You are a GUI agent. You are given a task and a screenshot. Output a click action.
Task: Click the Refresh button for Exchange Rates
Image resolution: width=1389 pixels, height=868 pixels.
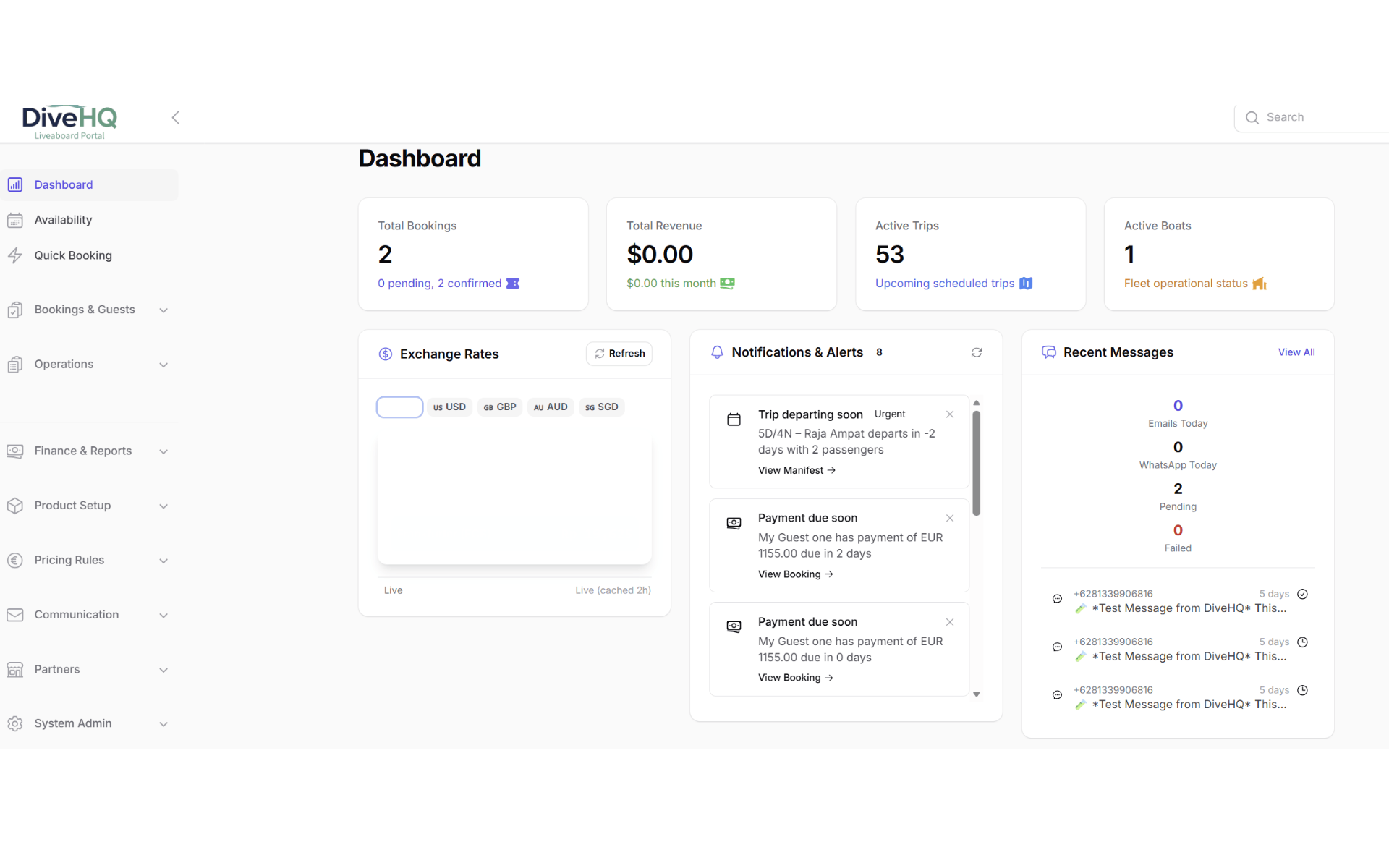click(x=619, y=353)
